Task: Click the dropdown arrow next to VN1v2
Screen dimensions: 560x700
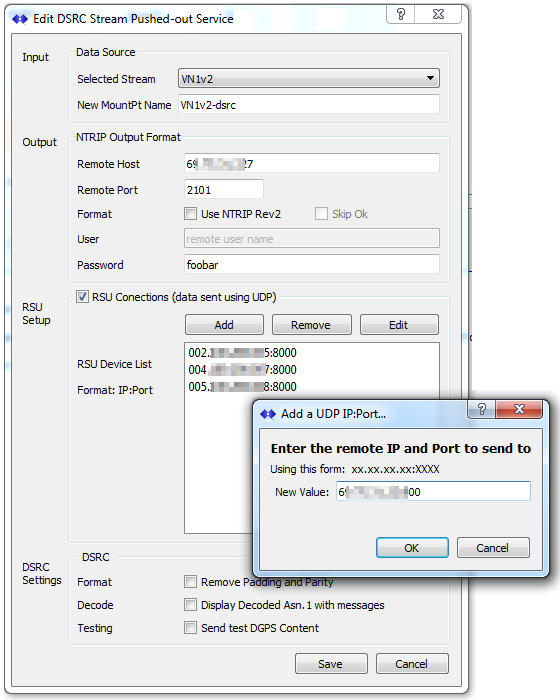Action: [x=430, y=78]
